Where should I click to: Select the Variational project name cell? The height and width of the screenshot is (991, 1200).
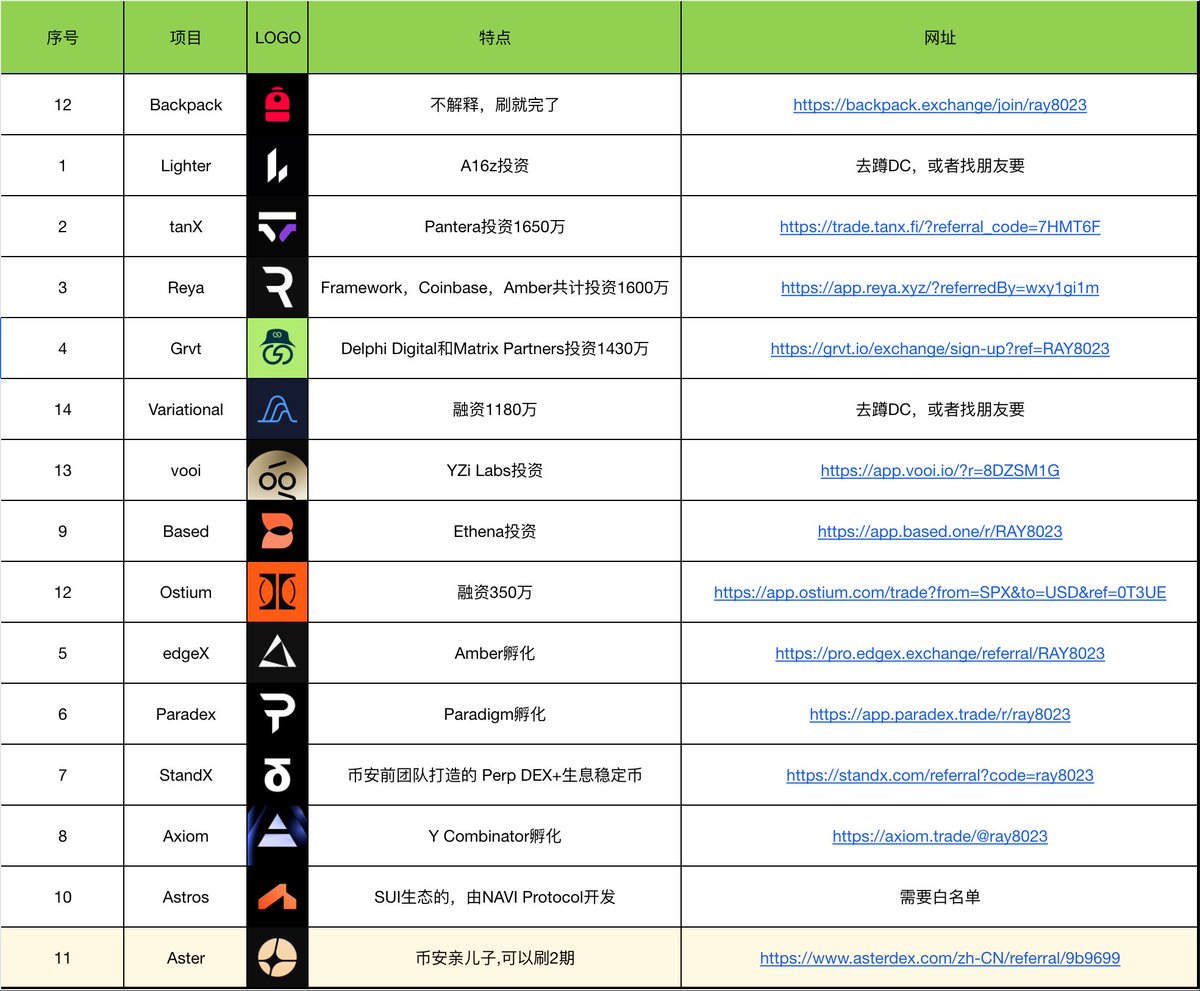(x=185, y=410)
